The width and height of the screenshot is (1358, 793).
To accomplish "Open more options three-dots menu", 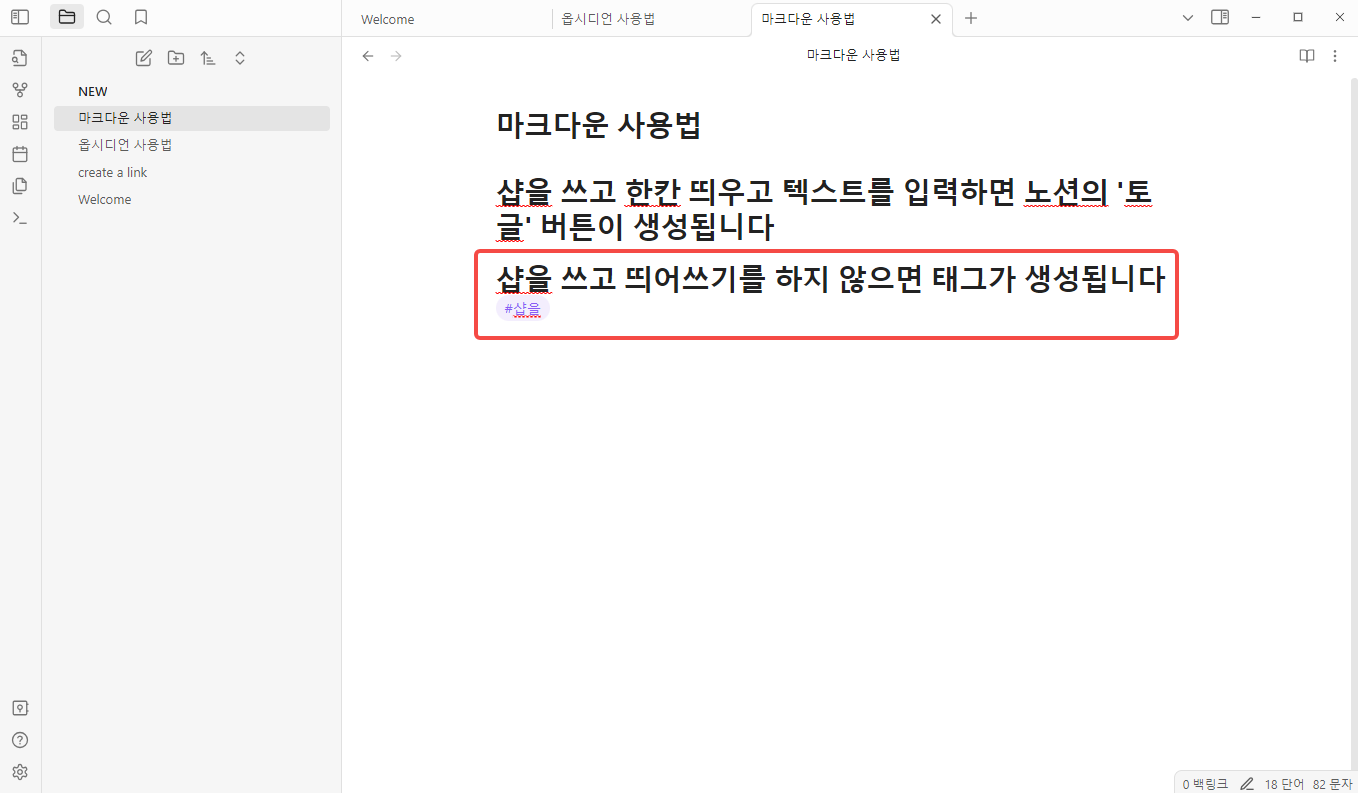I will point(1335,56).
